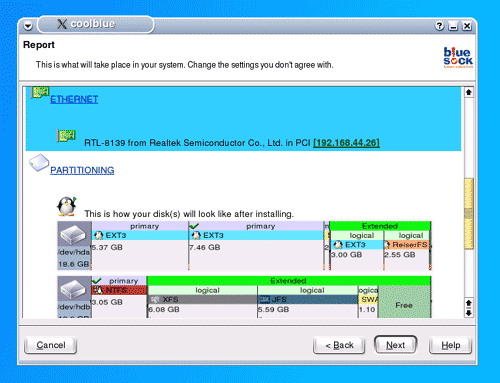This screenshot has width=500, height=383.
Task: Select the hdb Extended partition header
Action: 289,281
